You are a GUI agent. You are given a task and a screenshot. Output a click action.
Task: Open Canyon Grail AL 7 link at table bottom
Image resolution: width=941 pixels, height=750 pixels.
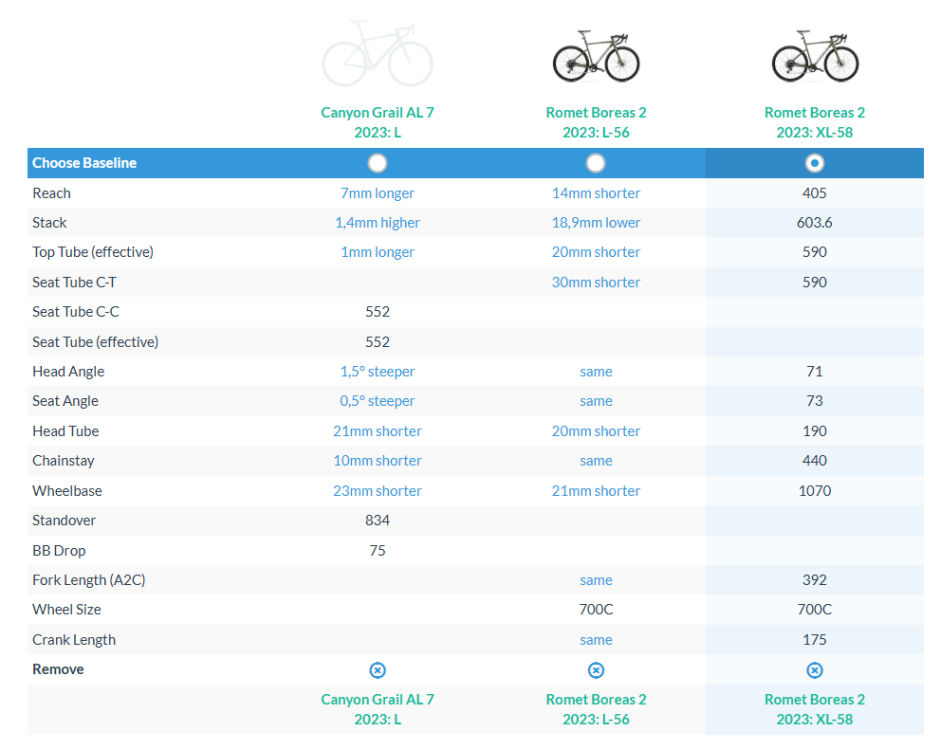[377, 709]
